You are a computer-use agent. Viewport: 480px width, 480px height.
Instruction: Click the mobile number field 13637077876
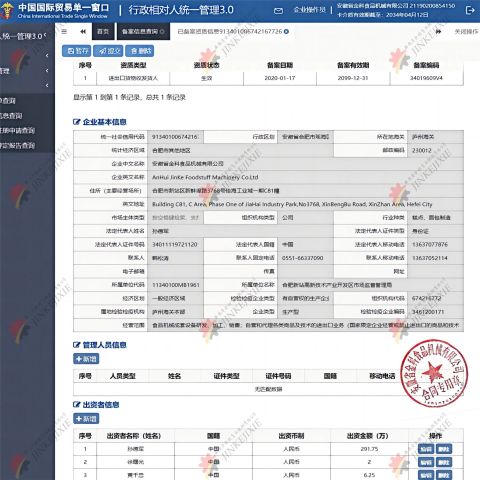point(435,244)
